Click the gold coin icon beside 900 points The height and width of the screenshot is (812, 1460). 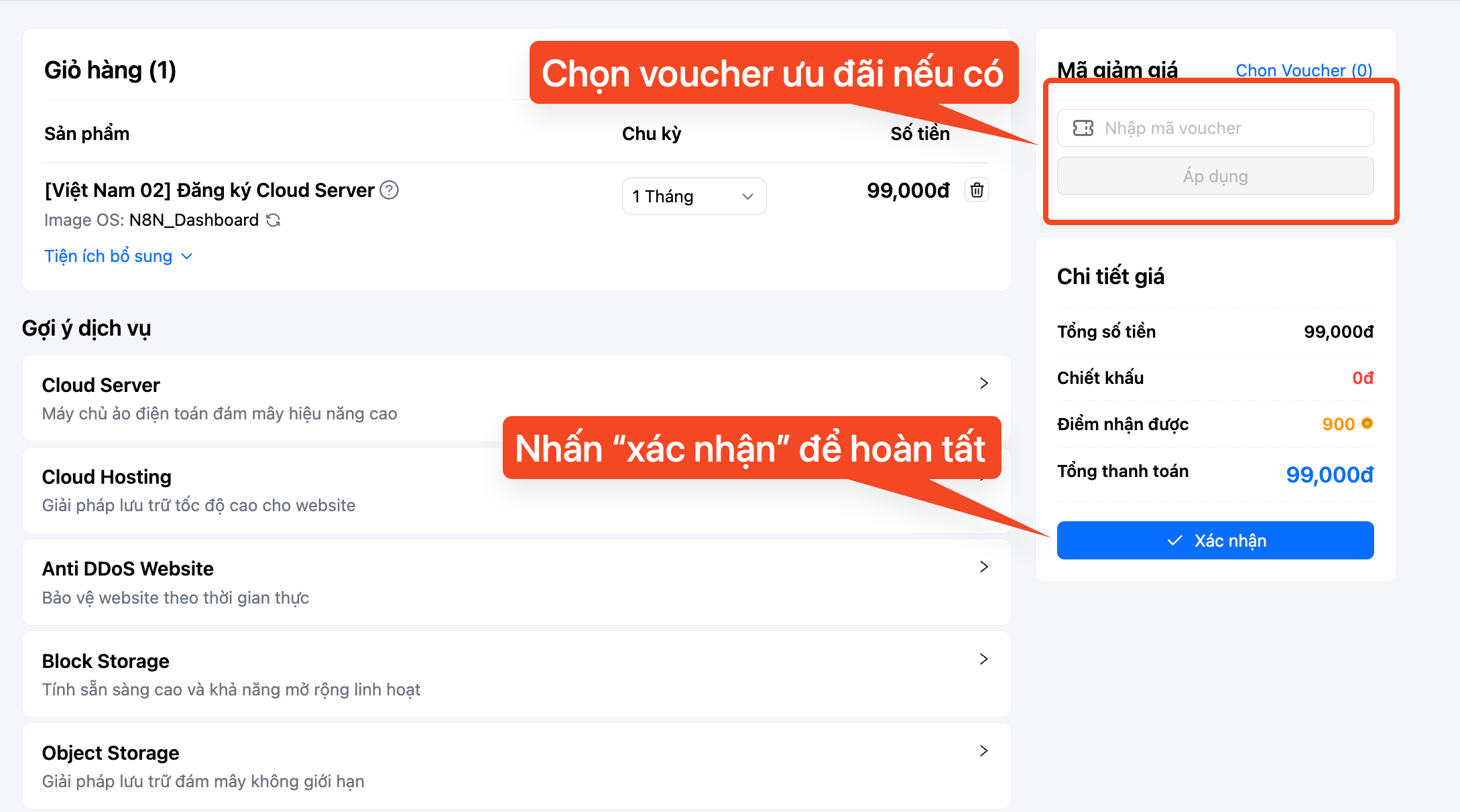pyautogui.click(x=1367, y=423)
